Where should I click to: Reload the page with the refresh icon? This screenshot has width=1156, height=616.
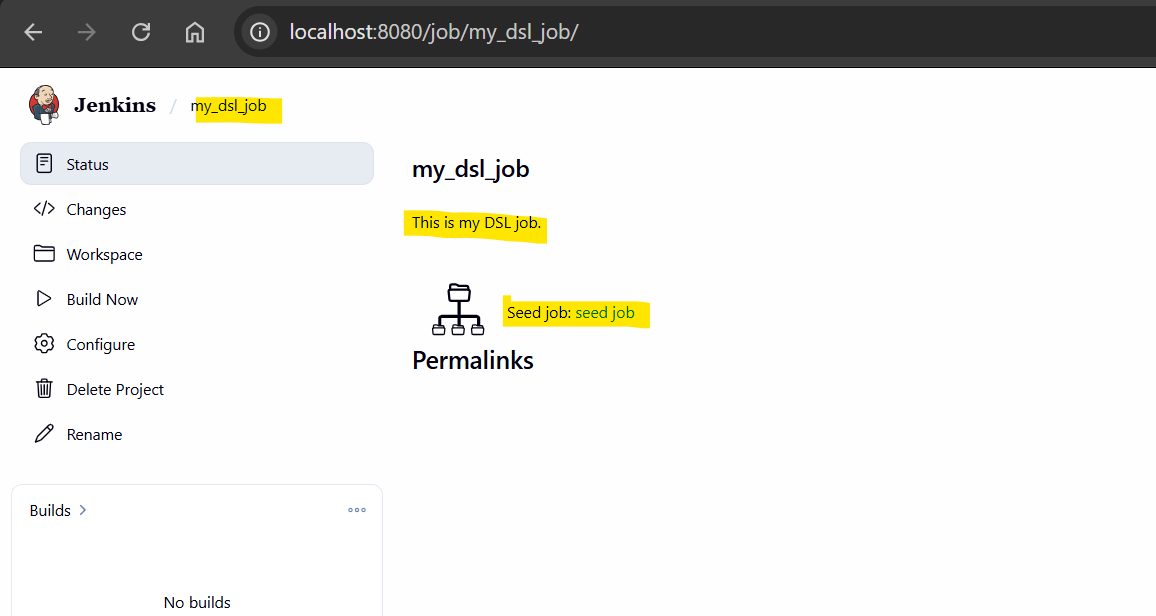[141, 32]
